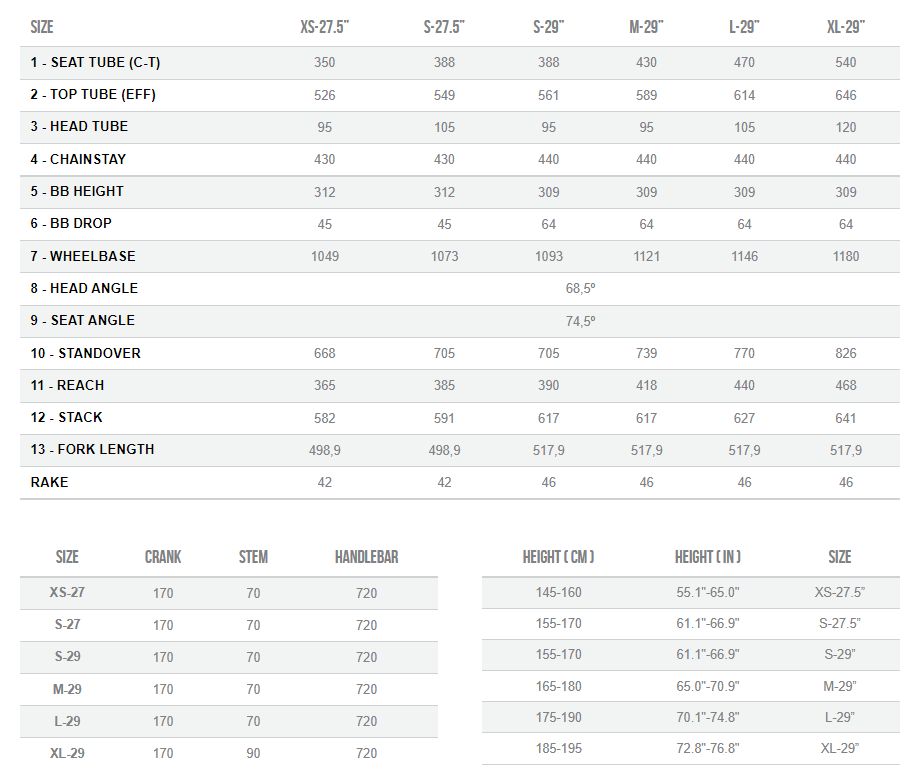The width and height of the screenshot is (912, 779).
Task: Click the STEM column header
Action: (x=253, y=557)
